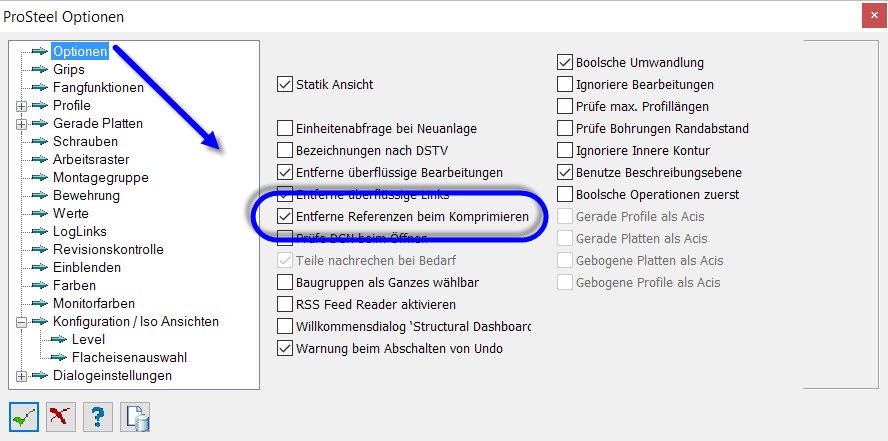Click the arrow icon beside Level

58,339
